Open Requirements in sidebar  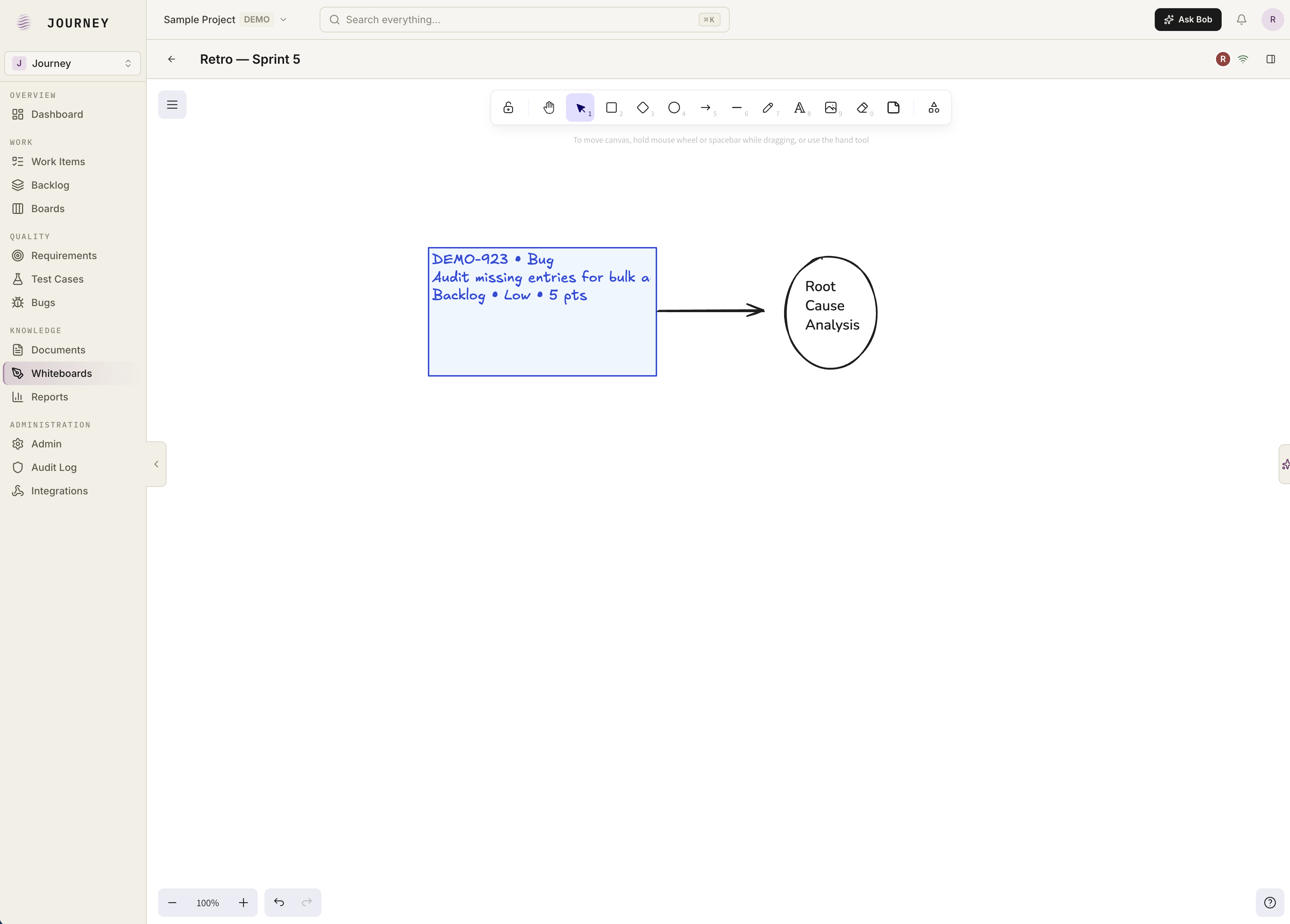click(73, 255)
